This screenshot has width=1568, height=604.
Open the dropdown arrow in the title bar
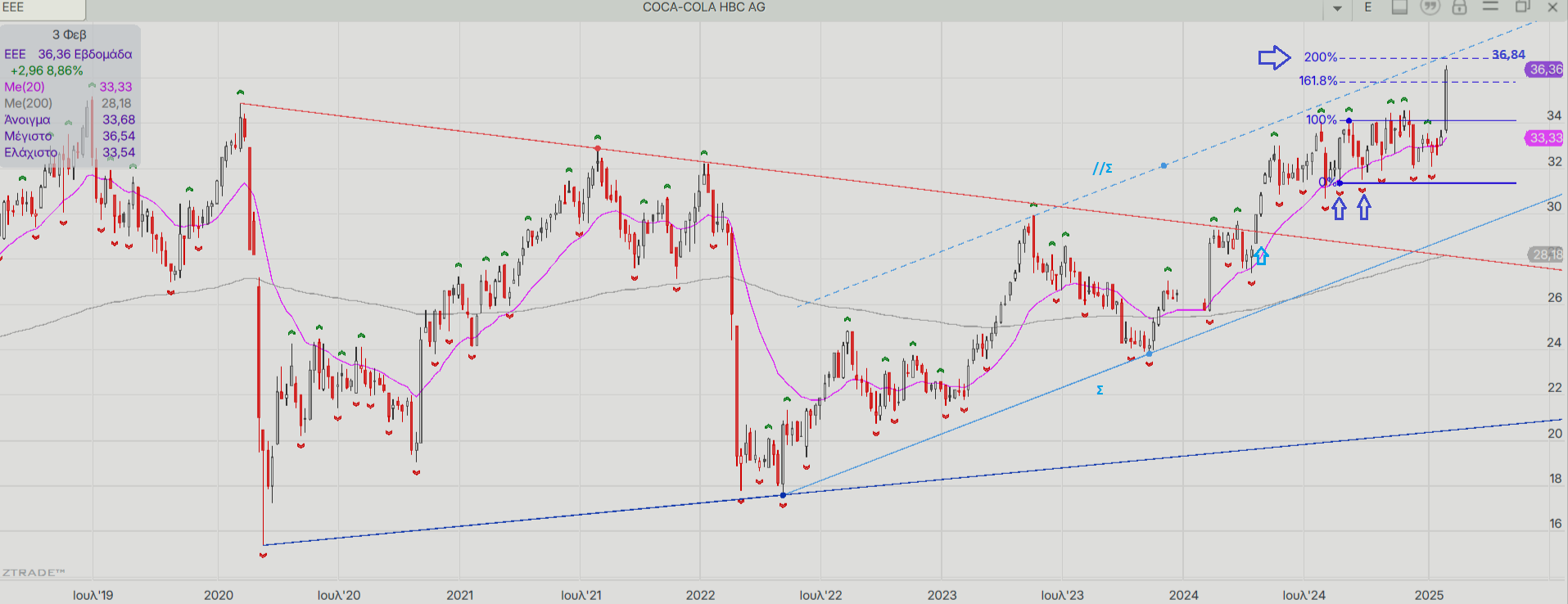pyautogui.click(x=1337, y=8)
